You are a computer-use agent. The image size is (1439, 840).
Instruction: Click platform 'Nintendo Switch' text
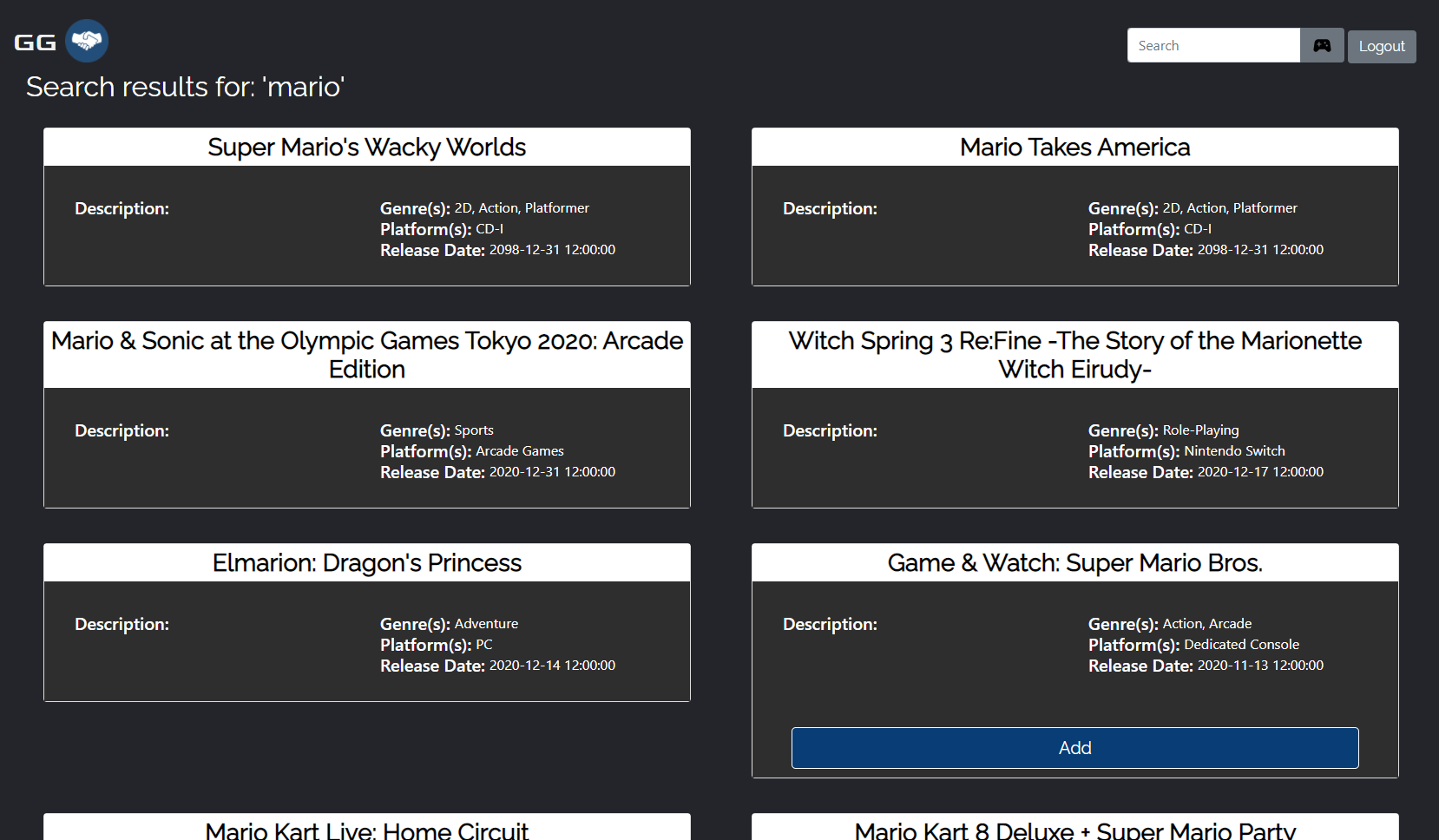pos(1234,451)
